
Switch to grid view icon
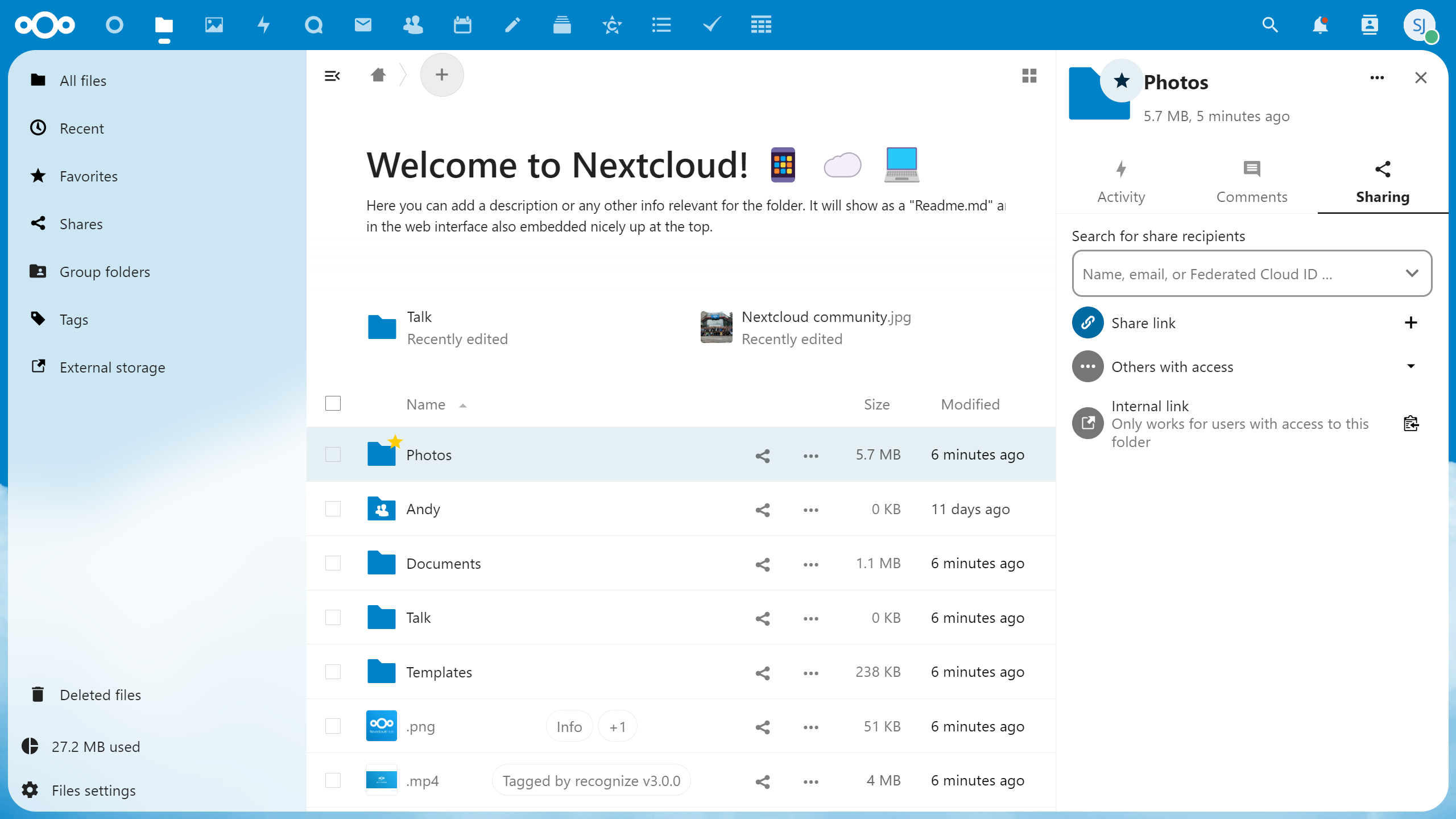tap(1029, 76)
